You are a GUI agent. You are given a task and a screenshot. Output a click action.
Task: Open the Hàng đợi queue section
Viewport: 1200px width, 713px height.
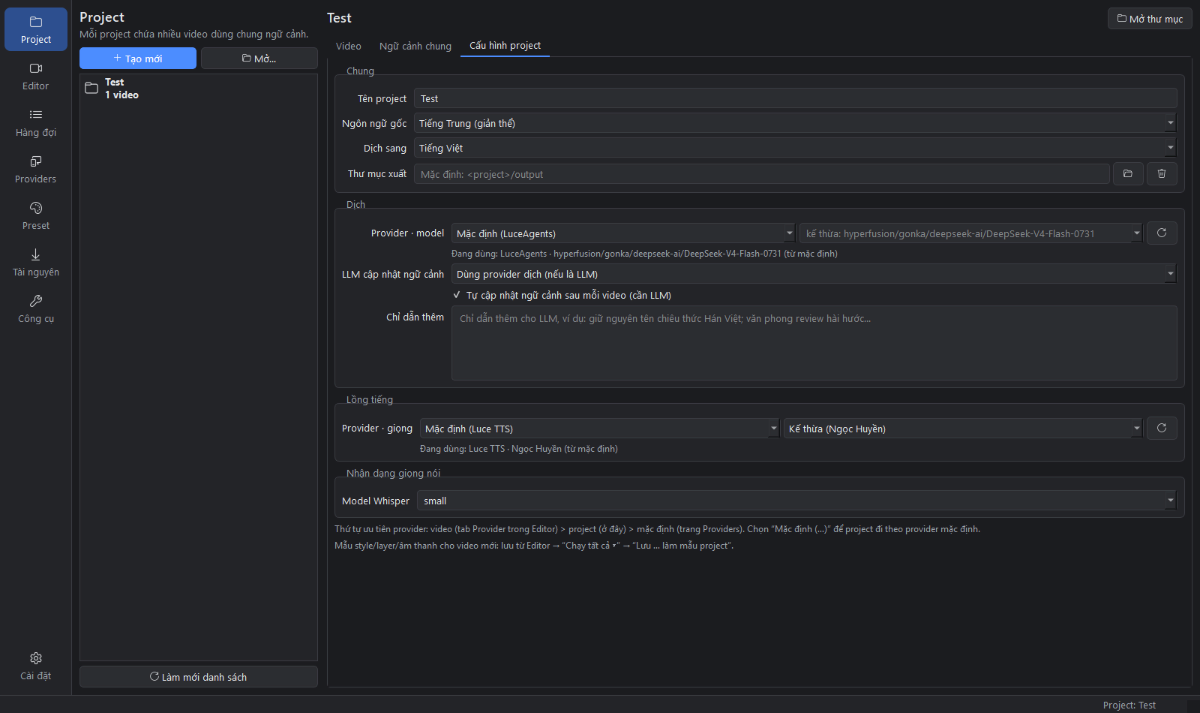[x=35, y=122]
